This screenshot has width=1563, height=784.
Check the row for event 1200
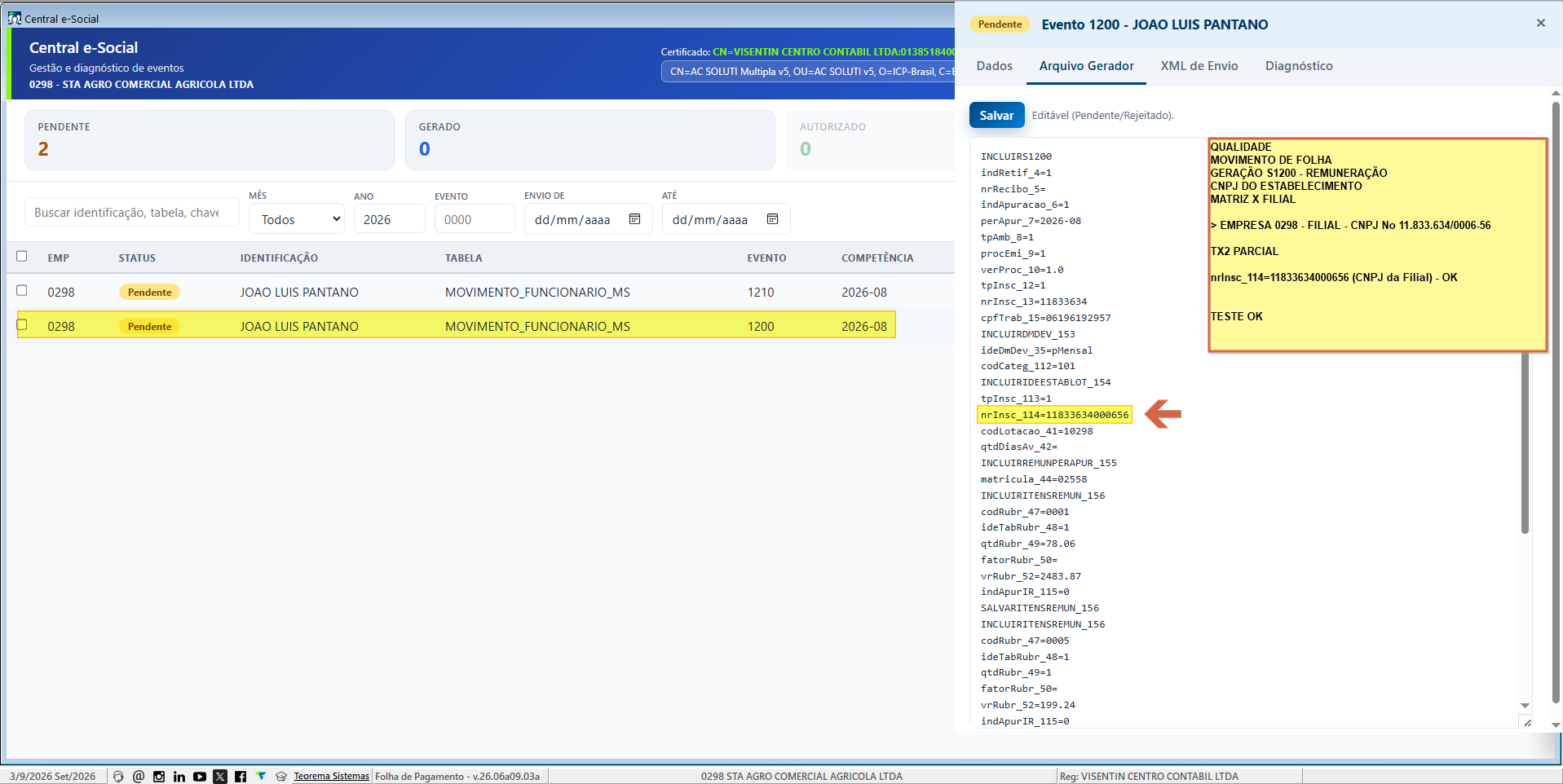(x=22, y=324)
